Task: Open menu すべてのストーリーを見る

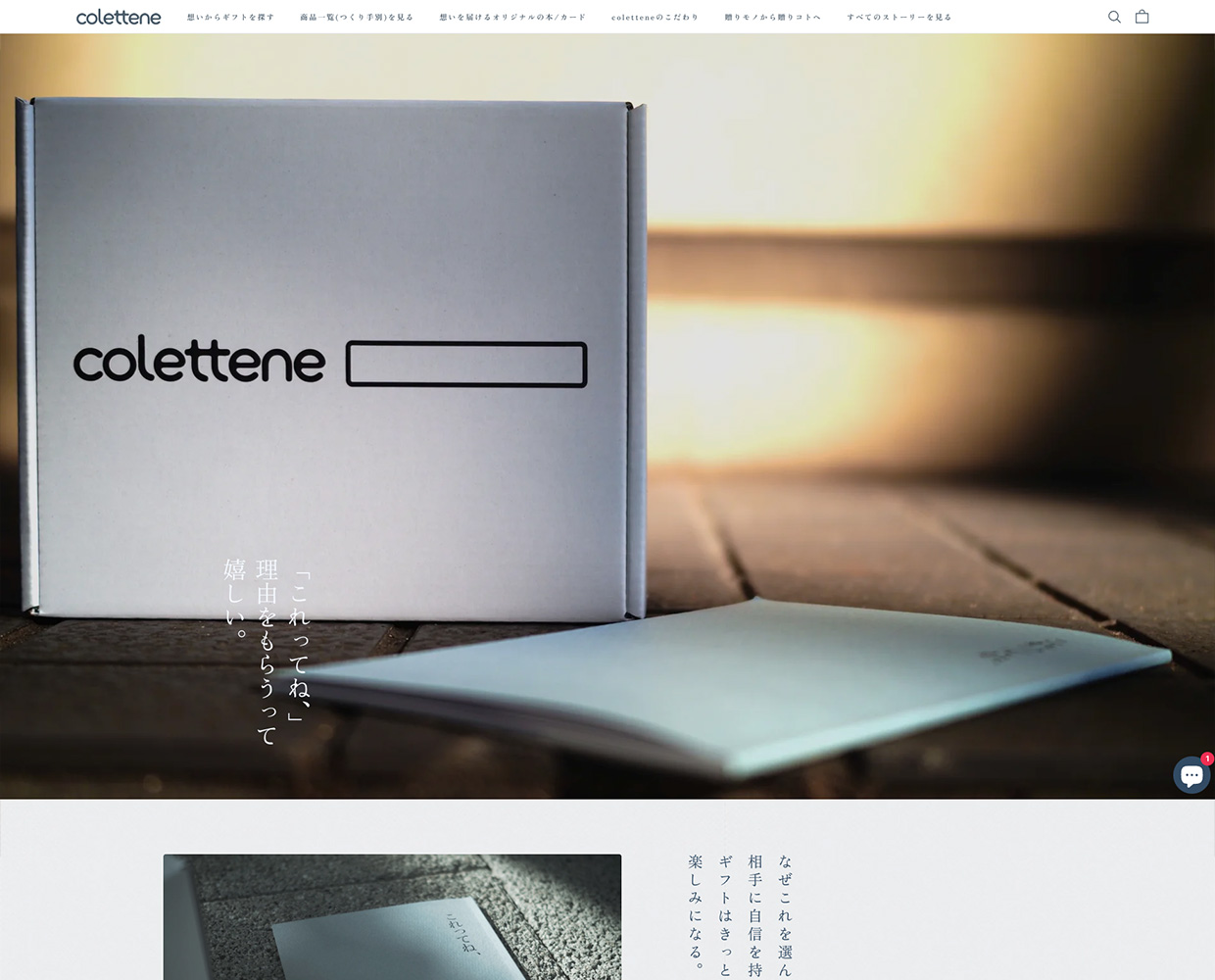Action: (899, 18)
